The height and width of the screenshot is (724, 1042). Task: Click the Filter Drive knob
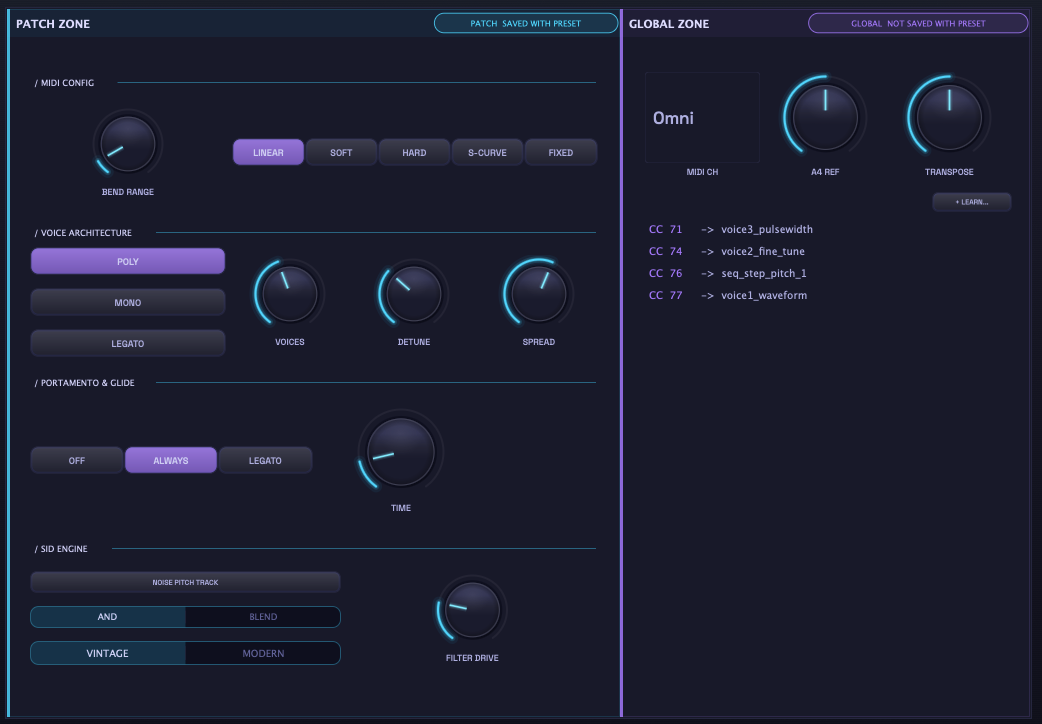pyautogui.click(x=472, y=610)
